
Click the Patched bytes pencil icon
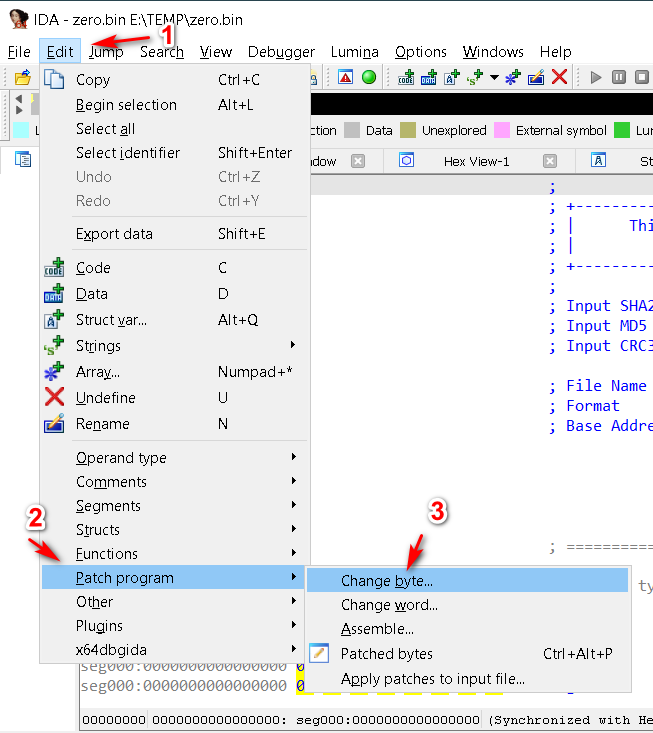point(319,653)
